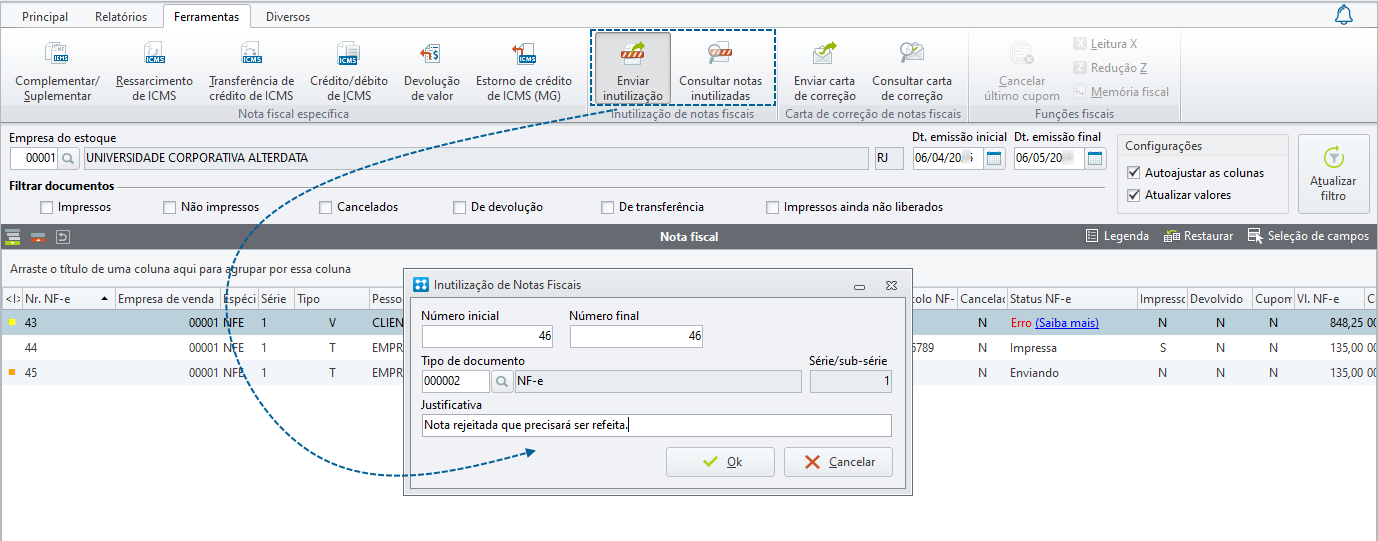The image size is (1378, 541).
Task: Click undo-style grid toolbar icon
Action: coord(62,237)
